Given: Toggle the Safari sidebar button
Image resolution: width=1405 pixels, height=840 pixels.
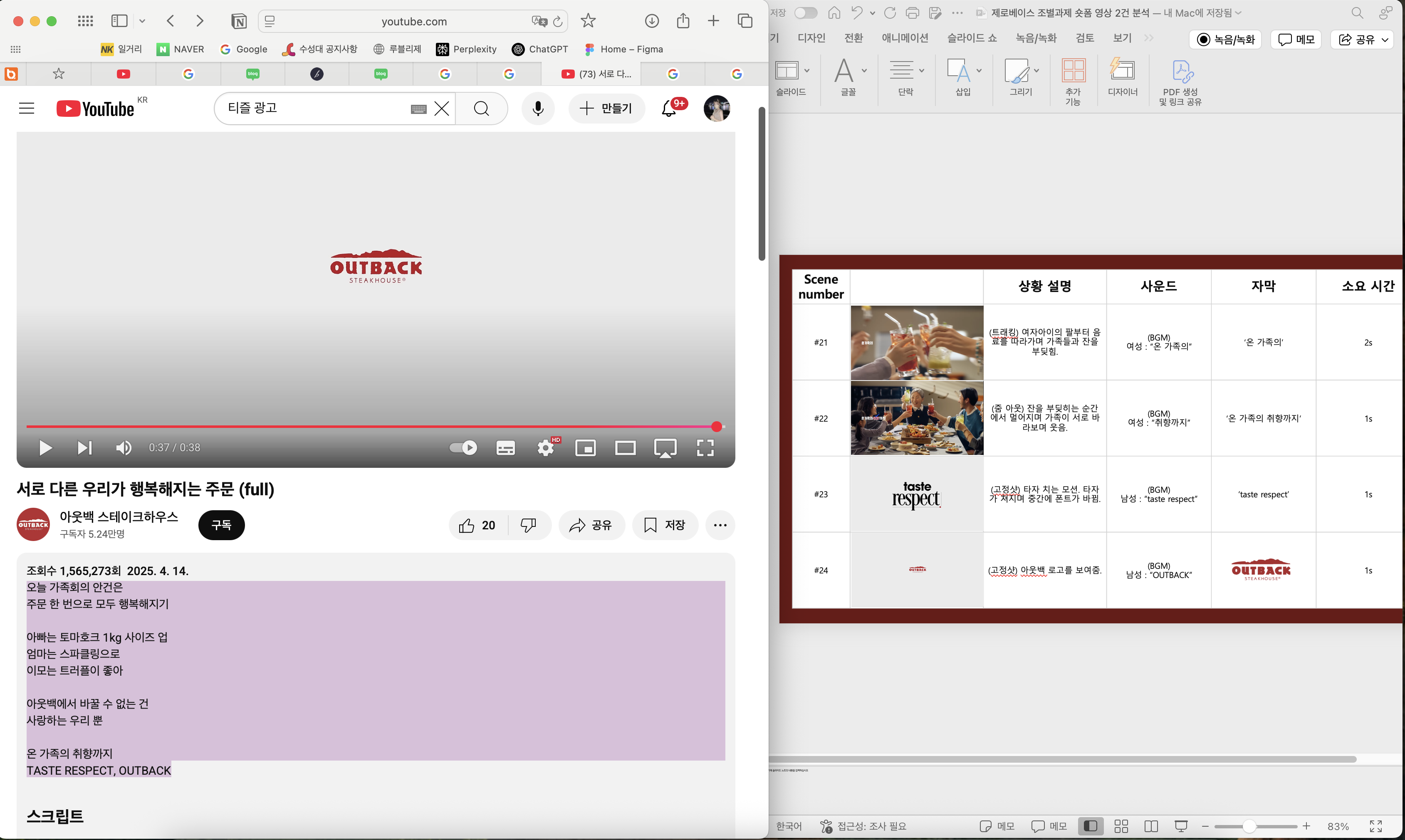Looking at the screenshot, I should tap(119, 21).
